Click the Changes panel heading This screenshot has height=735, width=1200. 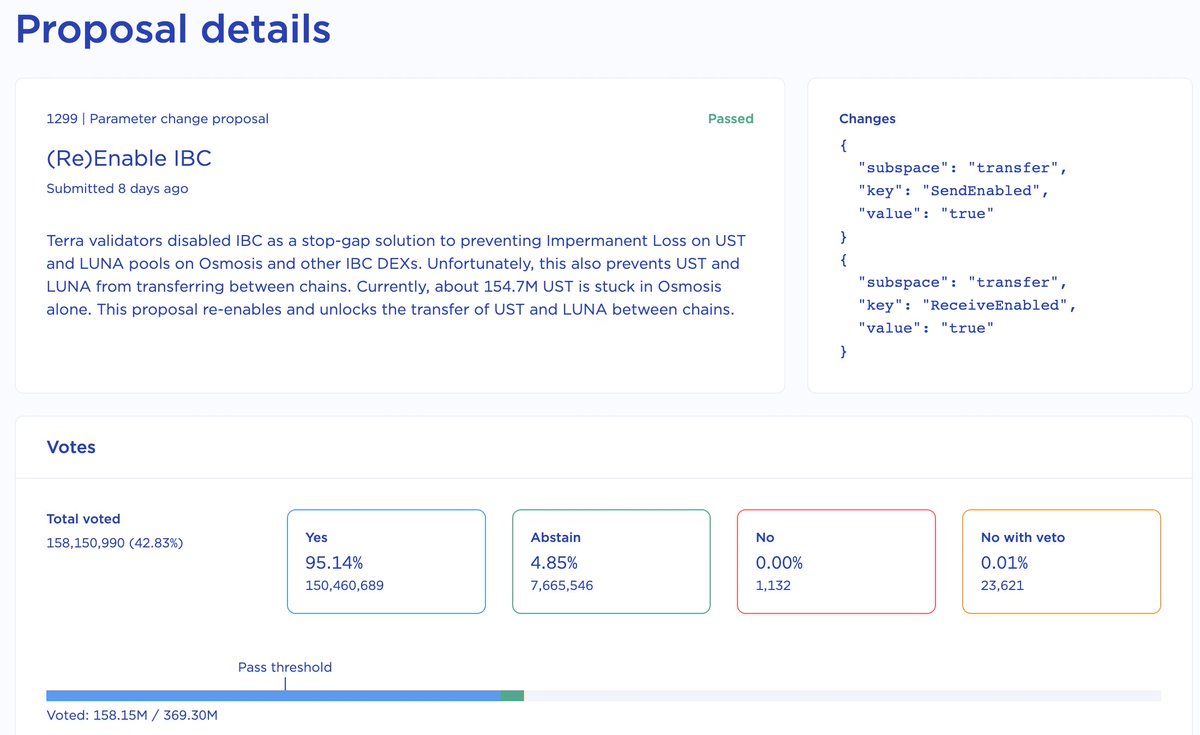coord(867,118)
